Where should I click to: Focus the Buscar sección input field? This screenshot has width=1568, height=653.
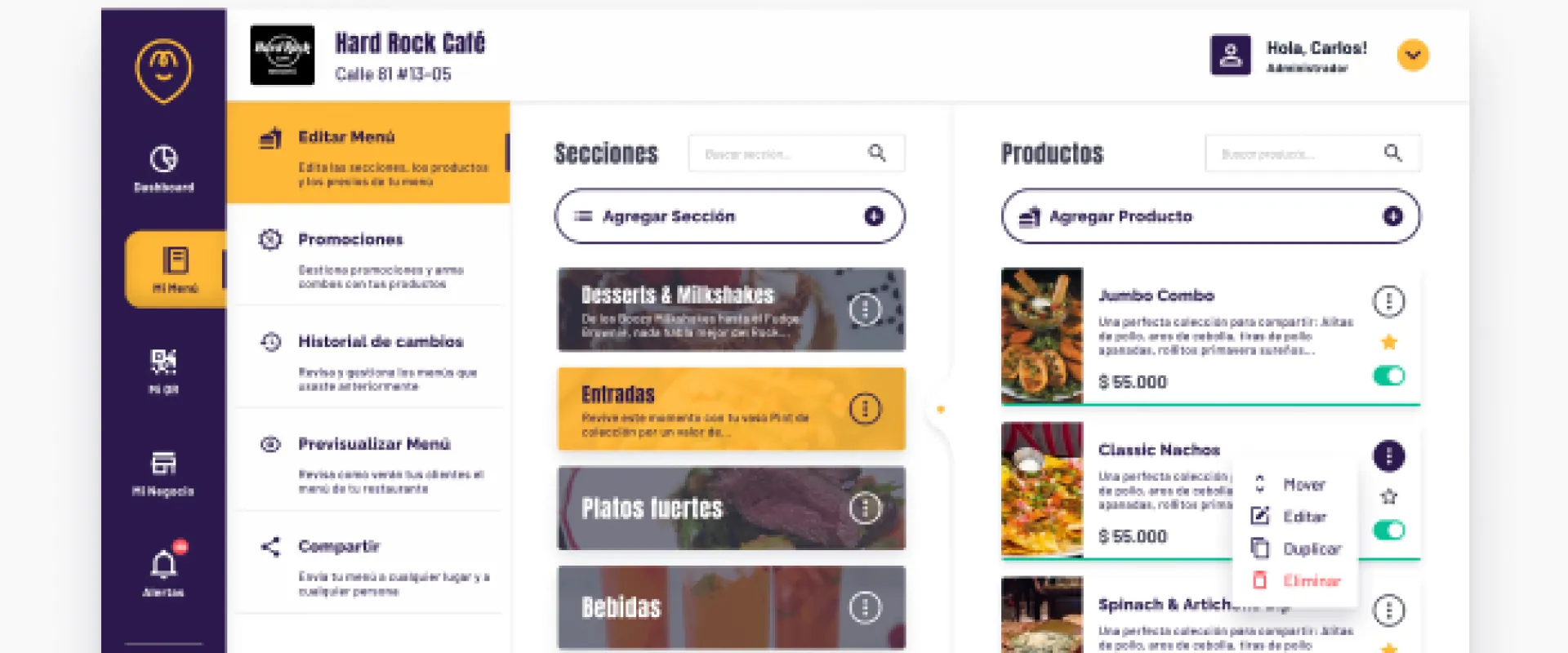pos(776,153)
